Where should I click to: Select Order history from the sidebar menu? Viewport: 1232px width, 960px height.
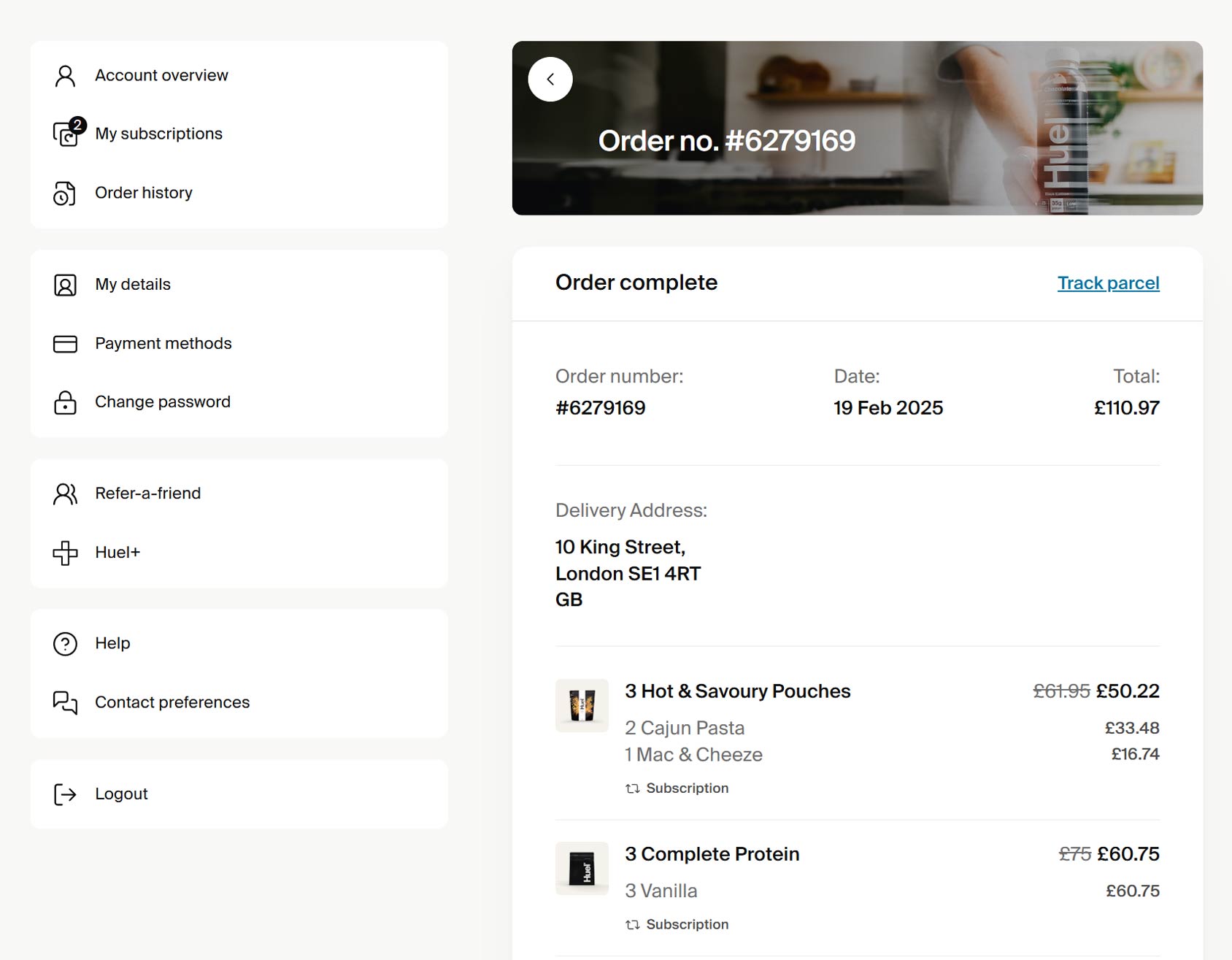pyautogui.click(x=143, y=193)
